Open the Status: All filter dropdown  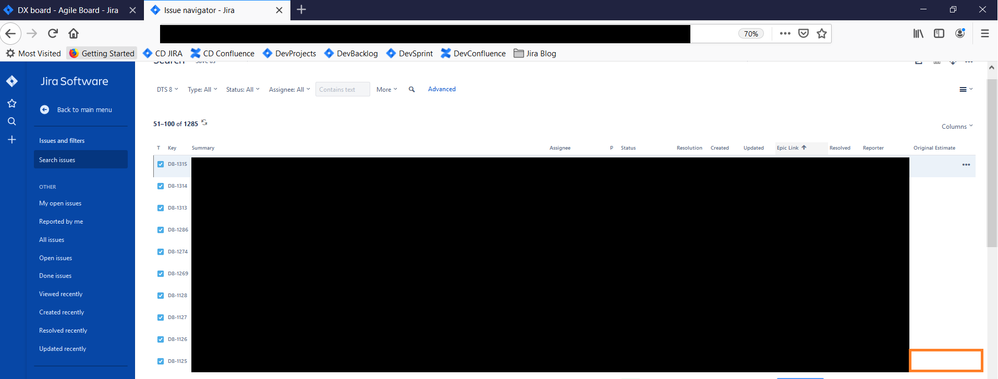(242, 89)
